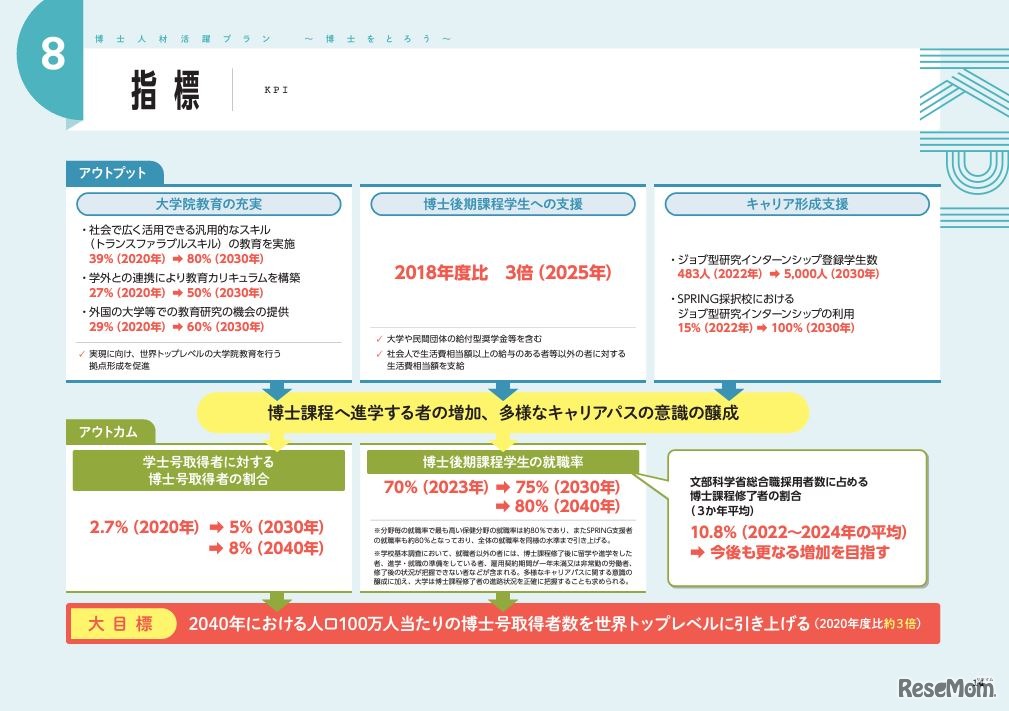Image resolution: width=1009 pixels, height=711 pixels.
Task: Click the 27% (2020年) → 50% (2030年) figure
Action: (x=176, y=293)
